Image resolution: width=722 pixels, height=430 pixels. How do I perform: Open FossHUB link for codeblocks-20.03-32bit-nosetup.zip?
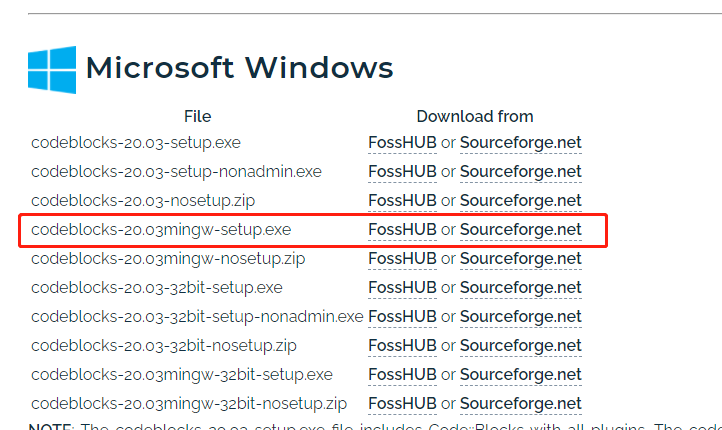click(x=402, y=346)
